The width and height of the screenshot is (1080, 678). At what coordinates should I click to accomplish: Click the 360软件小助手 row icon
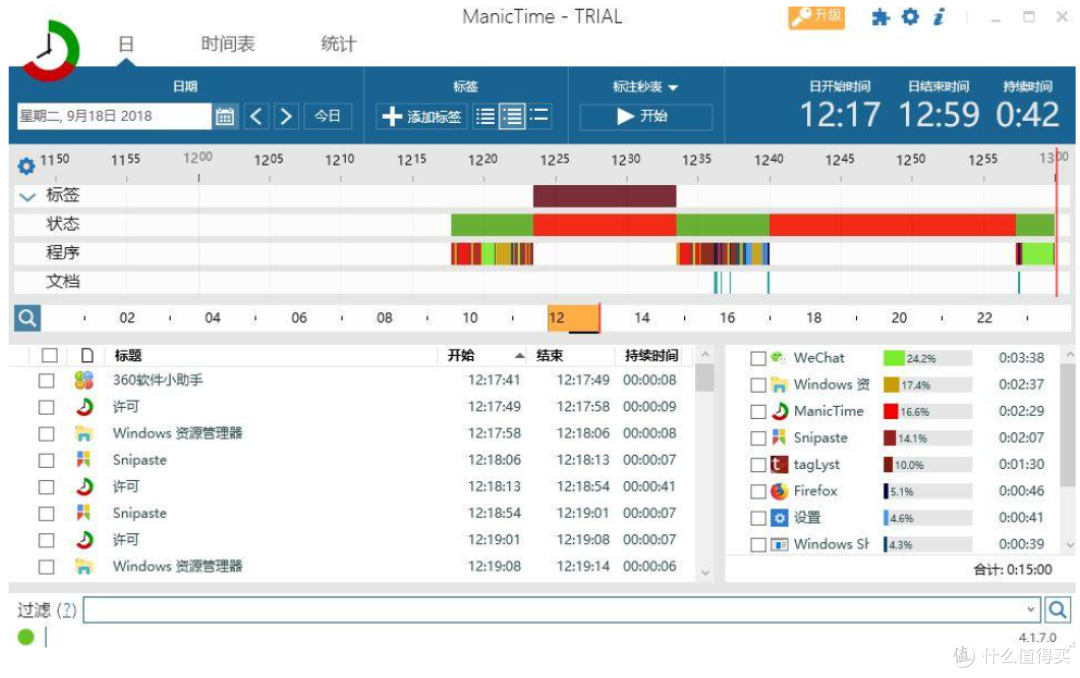click(84, 380)
